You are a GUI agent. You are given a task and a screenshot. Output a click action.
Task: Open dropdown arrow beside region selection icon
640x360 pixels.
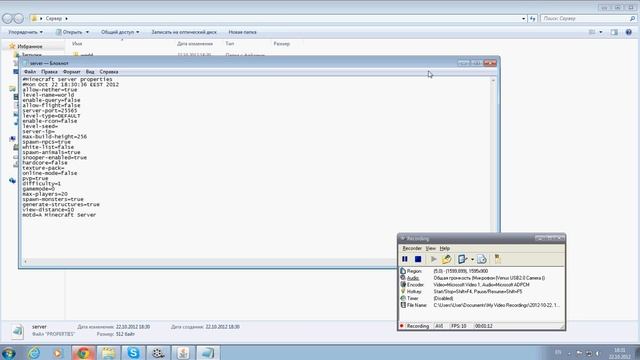tap(472, 260)
